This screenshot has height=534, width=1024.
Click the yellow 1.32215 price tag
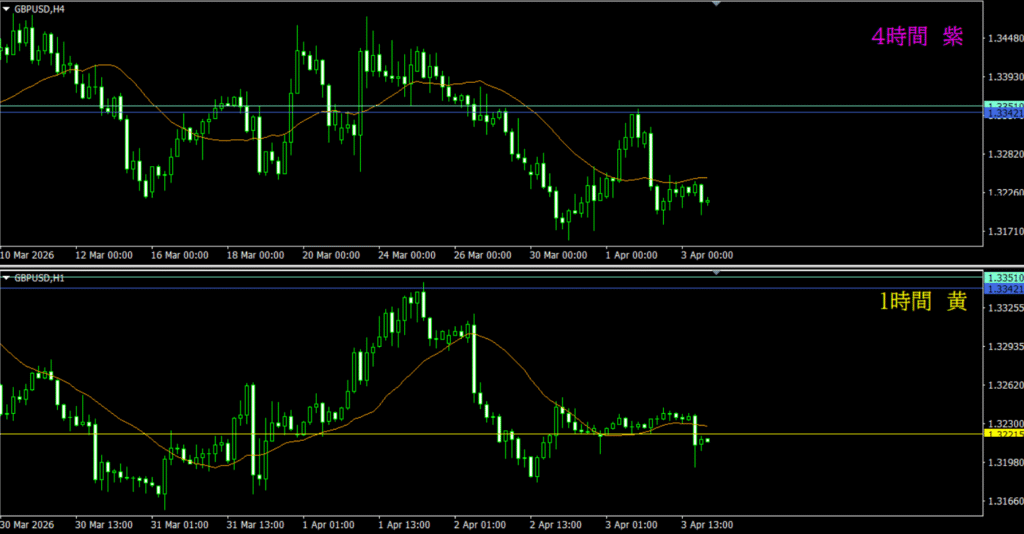[1003, 434]
